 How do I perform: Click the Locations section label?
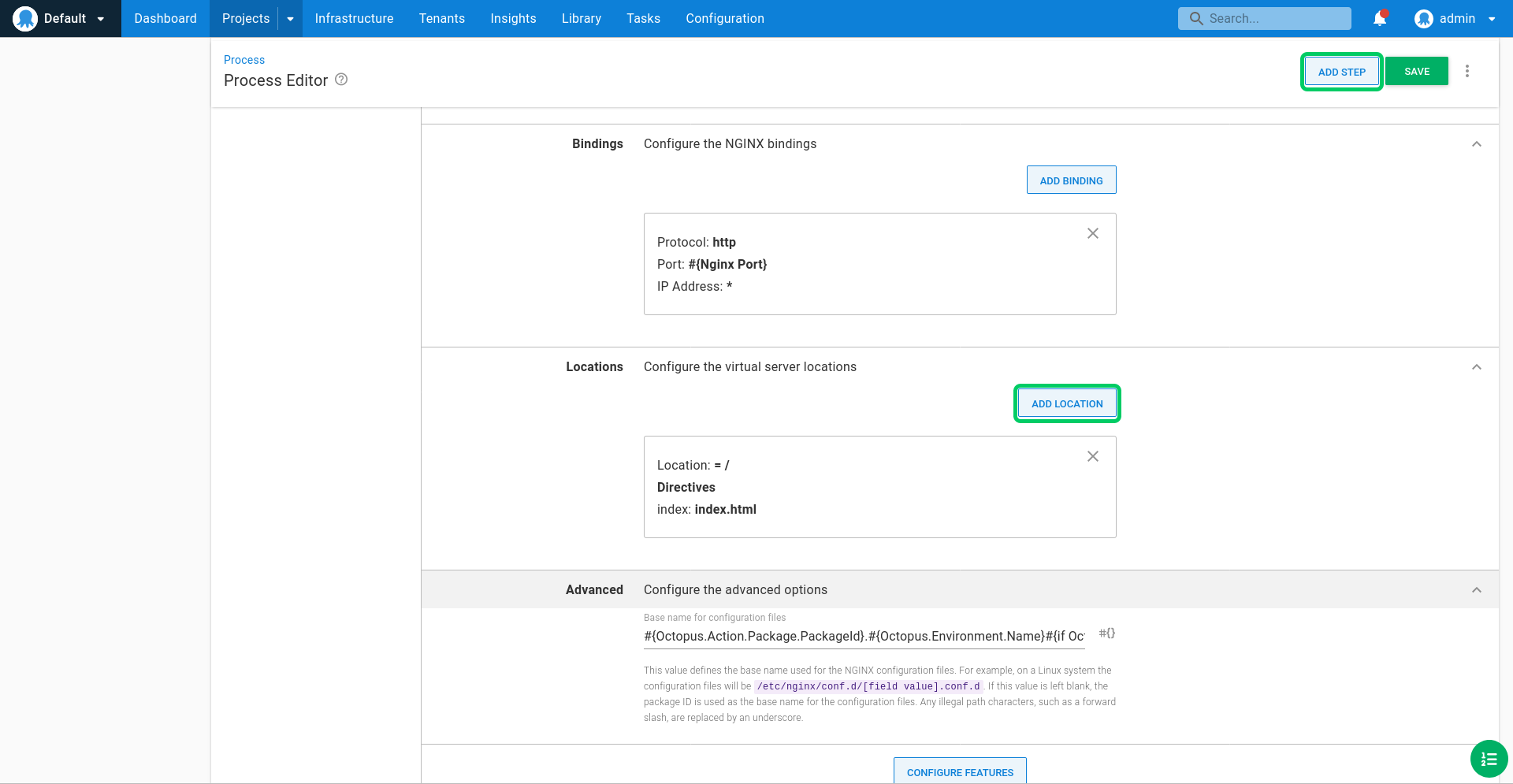(x=594, y=367)
